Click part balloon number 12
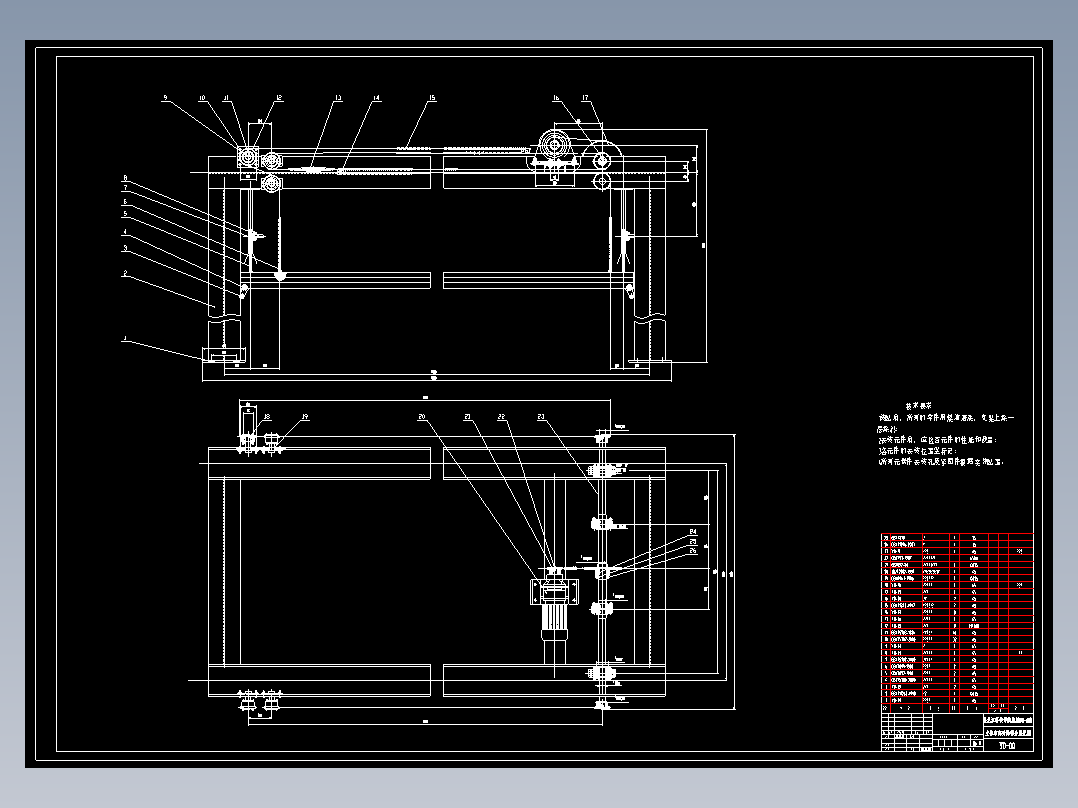Viewport: 1078px width, 808px height. pos(279,98)
